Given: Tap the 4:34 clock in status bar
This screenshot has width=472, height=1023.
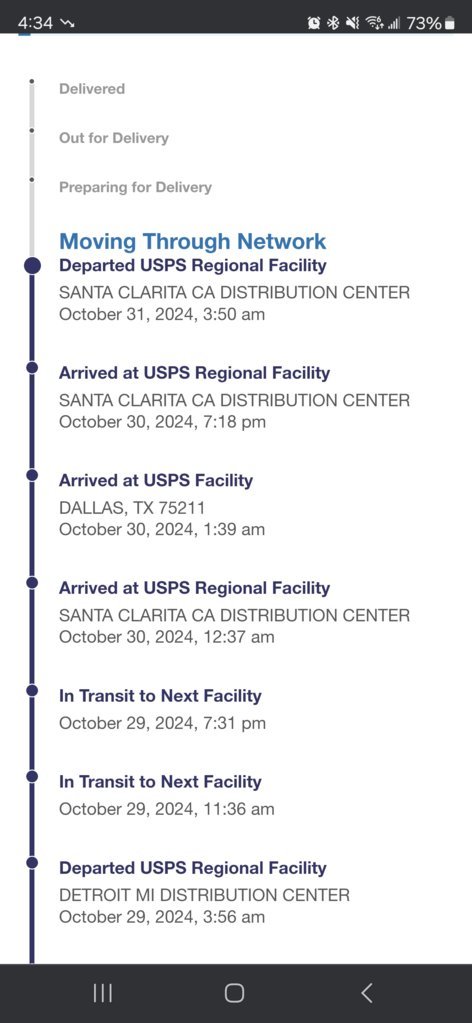Looking at the screenshot, I should point(35,23).
